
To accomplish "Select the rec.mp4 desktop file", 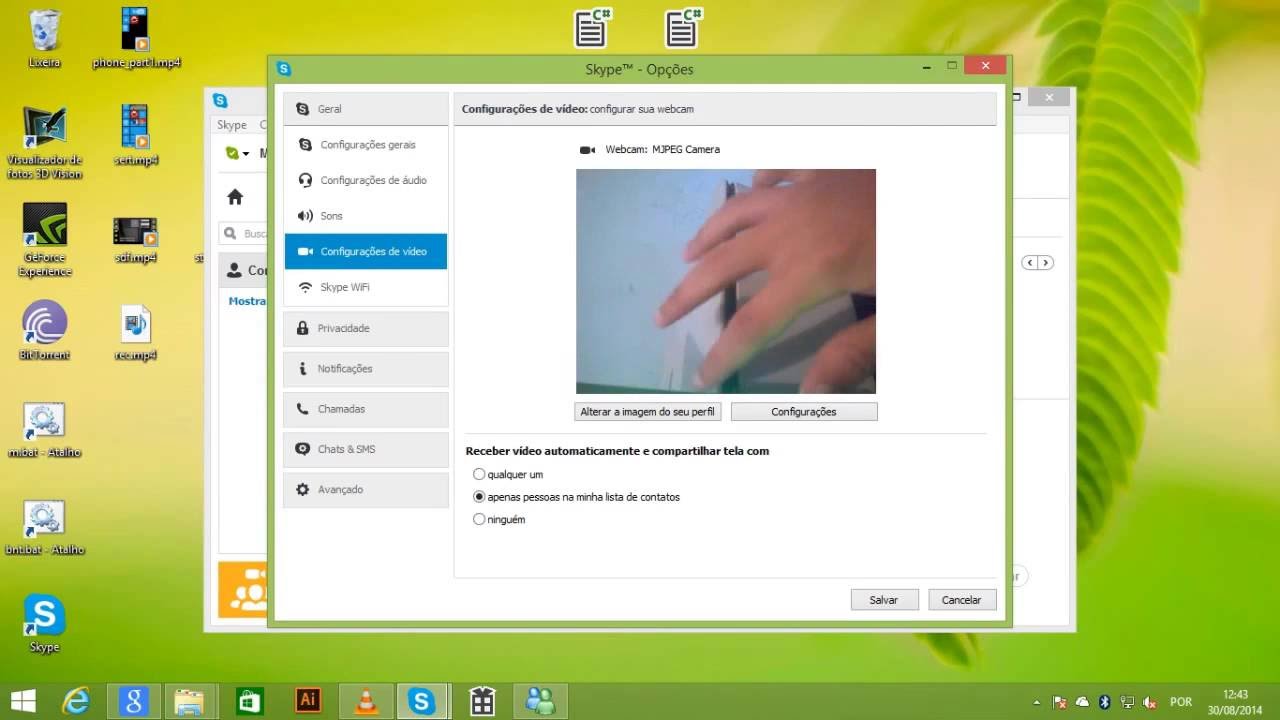I will coord(136,333).
